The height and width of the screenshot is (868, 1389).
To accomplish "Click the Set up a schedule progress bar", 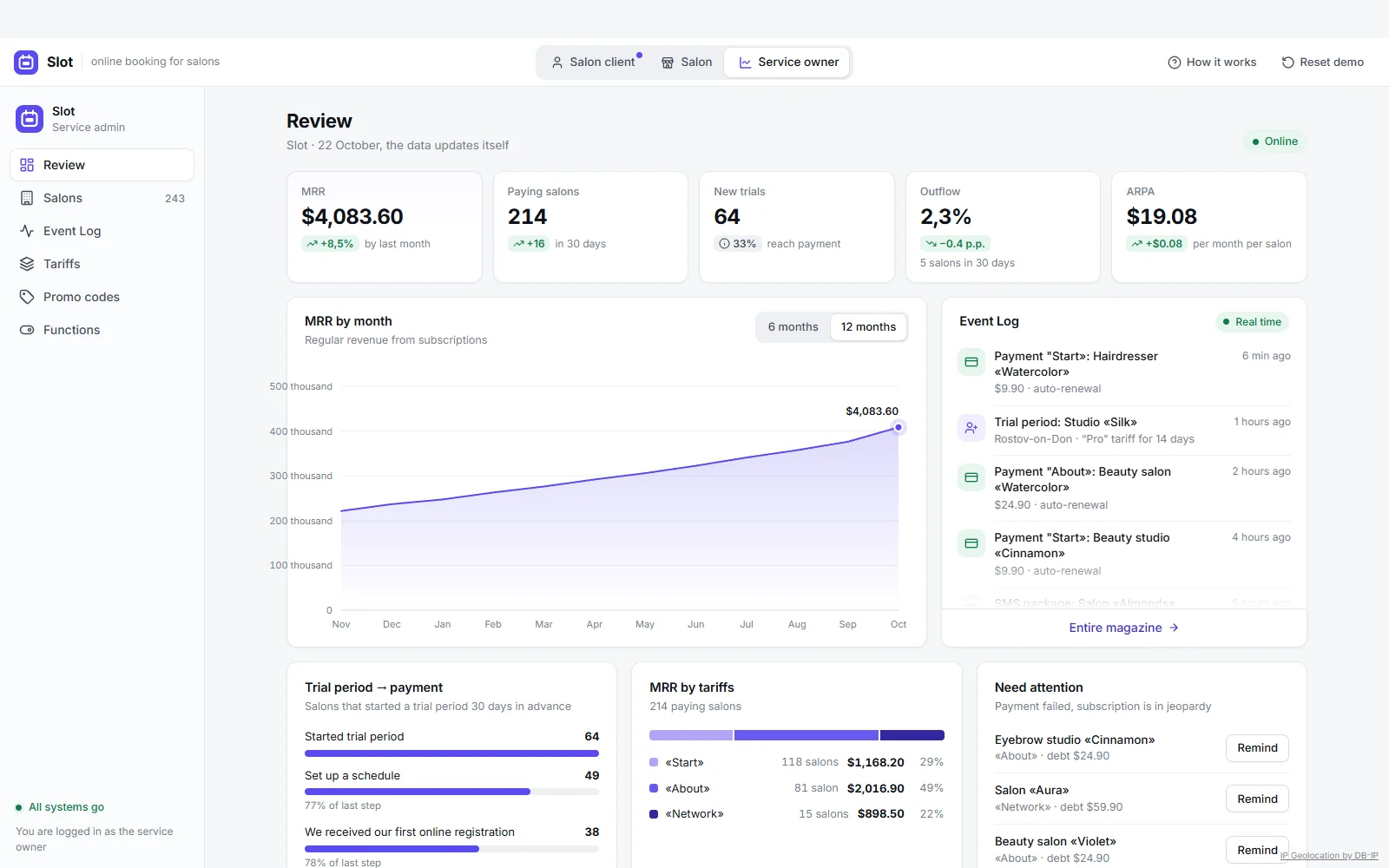I will 451,792.
